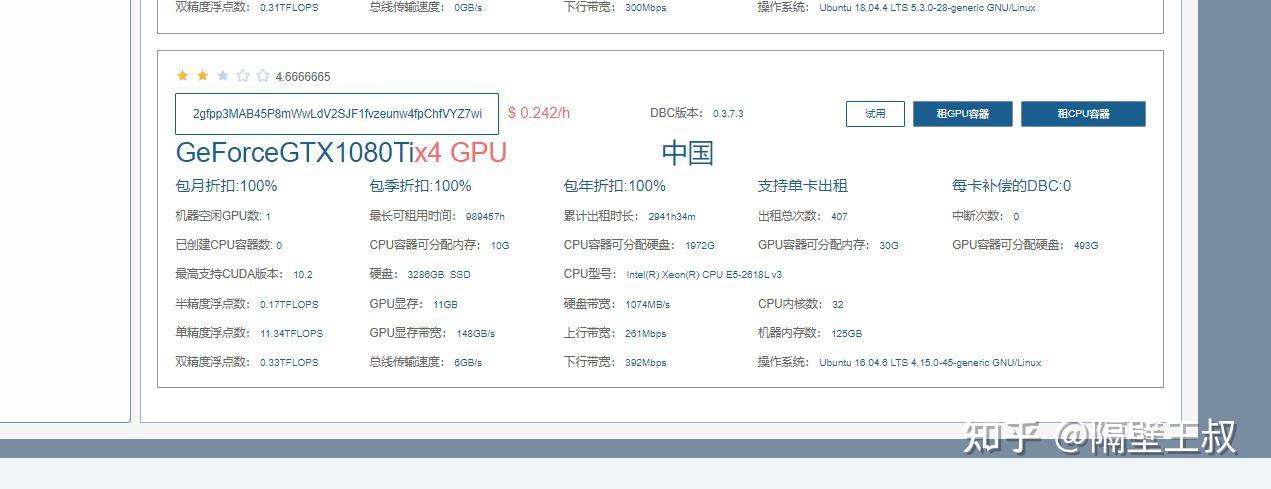Click the 中国 location heading

pos(688,153)
